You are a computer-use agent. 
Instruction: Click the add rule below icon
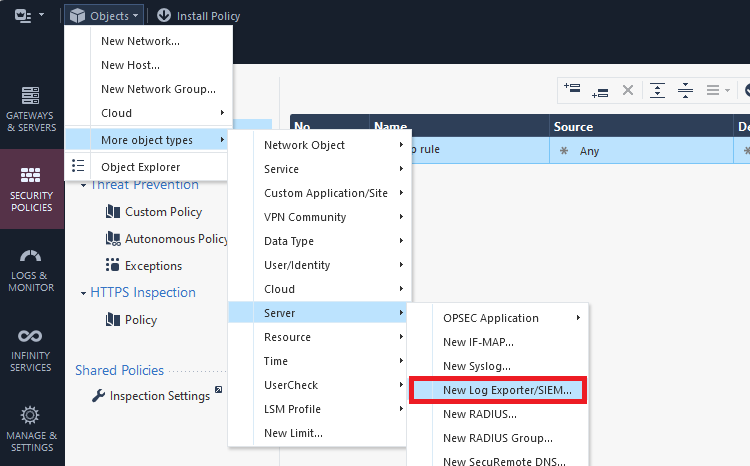coord(600,90)
